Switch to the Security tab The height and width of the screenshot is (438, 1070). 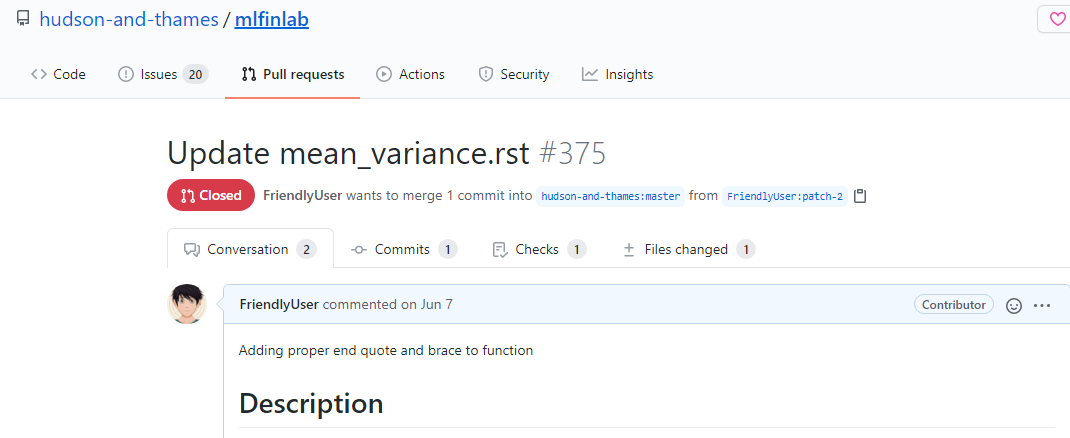[x=514, y=74]
